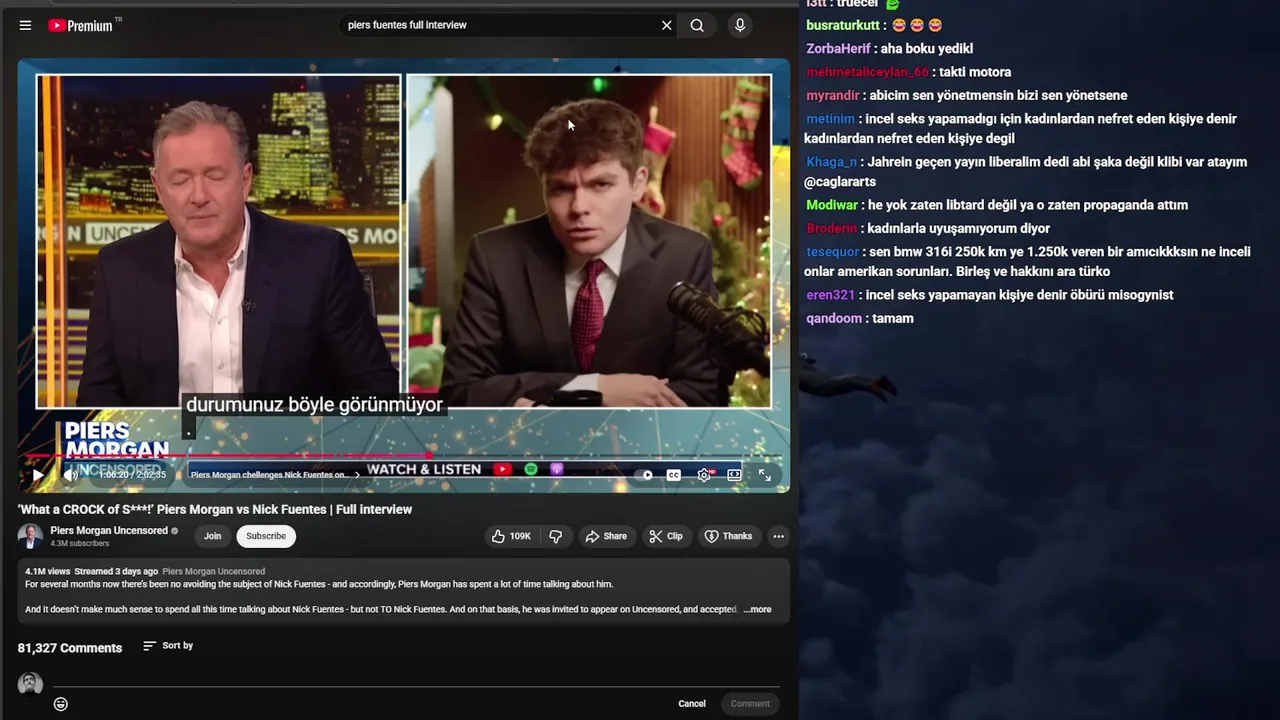This screenshot has height=720, width=1280.
Task: Dislike the video
Action: coord(555,536)
